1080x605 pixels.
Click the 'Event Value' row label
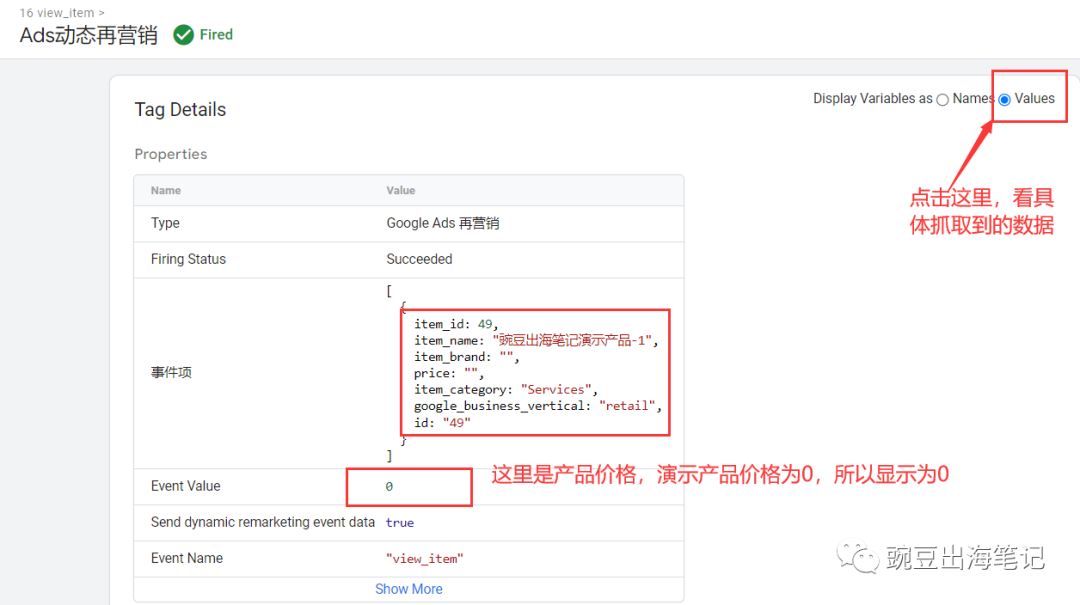(x=186, y=486)
